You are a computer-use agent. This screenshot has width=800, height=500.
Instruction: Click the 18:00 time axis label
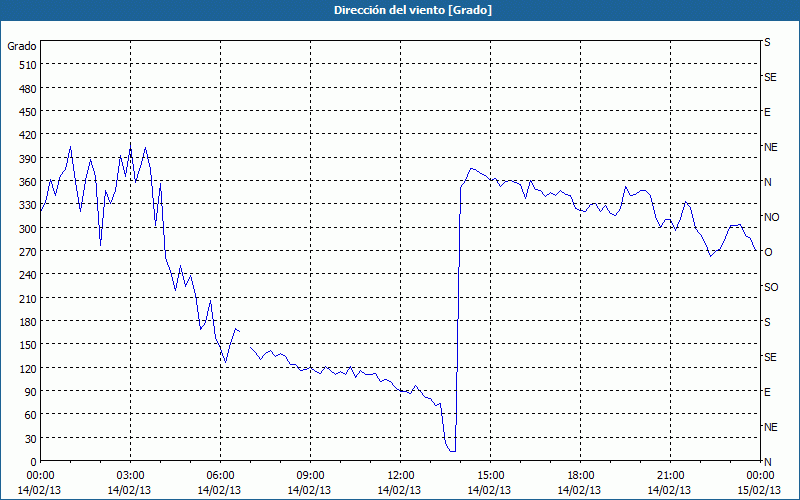(580, 476)
